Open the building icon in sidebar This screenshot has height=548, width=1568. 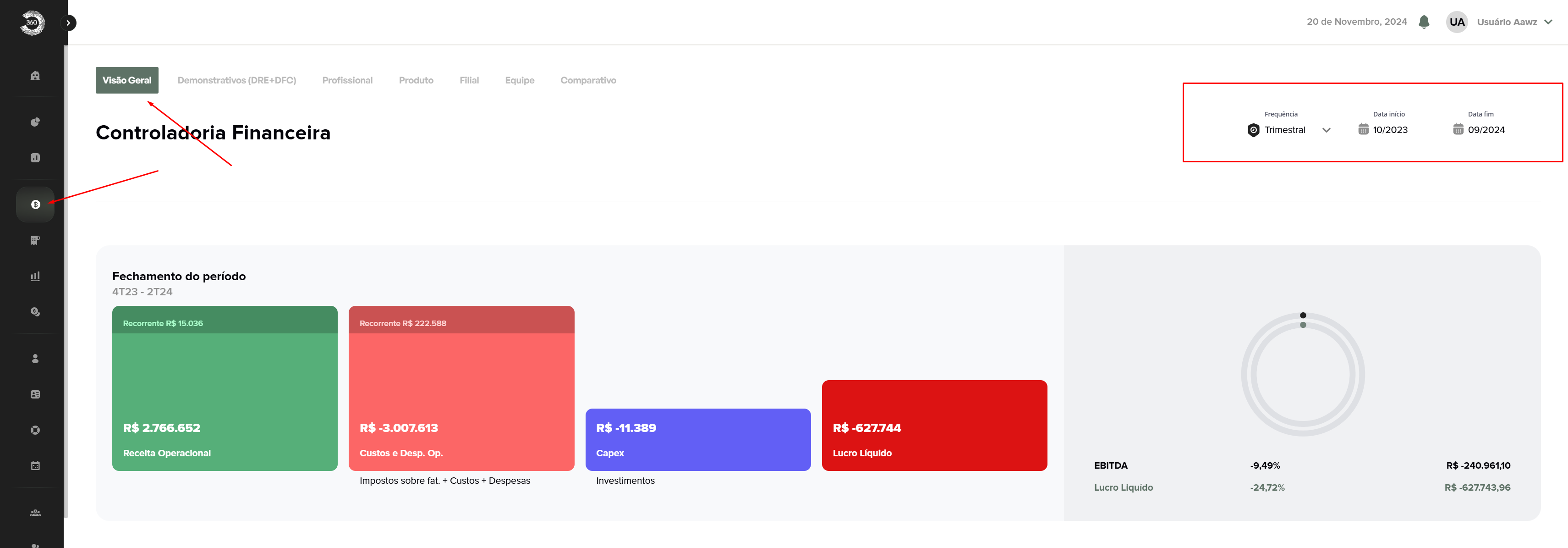35,76
